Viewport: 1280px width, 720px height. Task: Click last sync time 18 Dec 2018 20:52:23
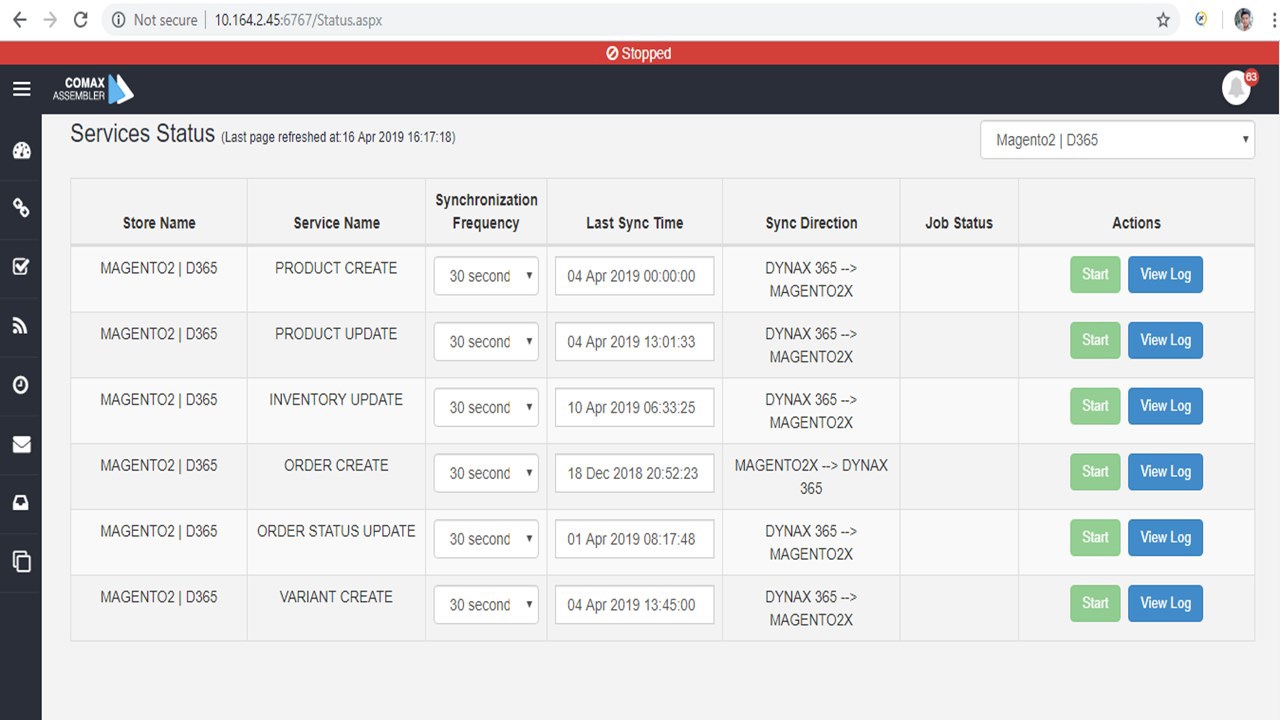point(635,473)
